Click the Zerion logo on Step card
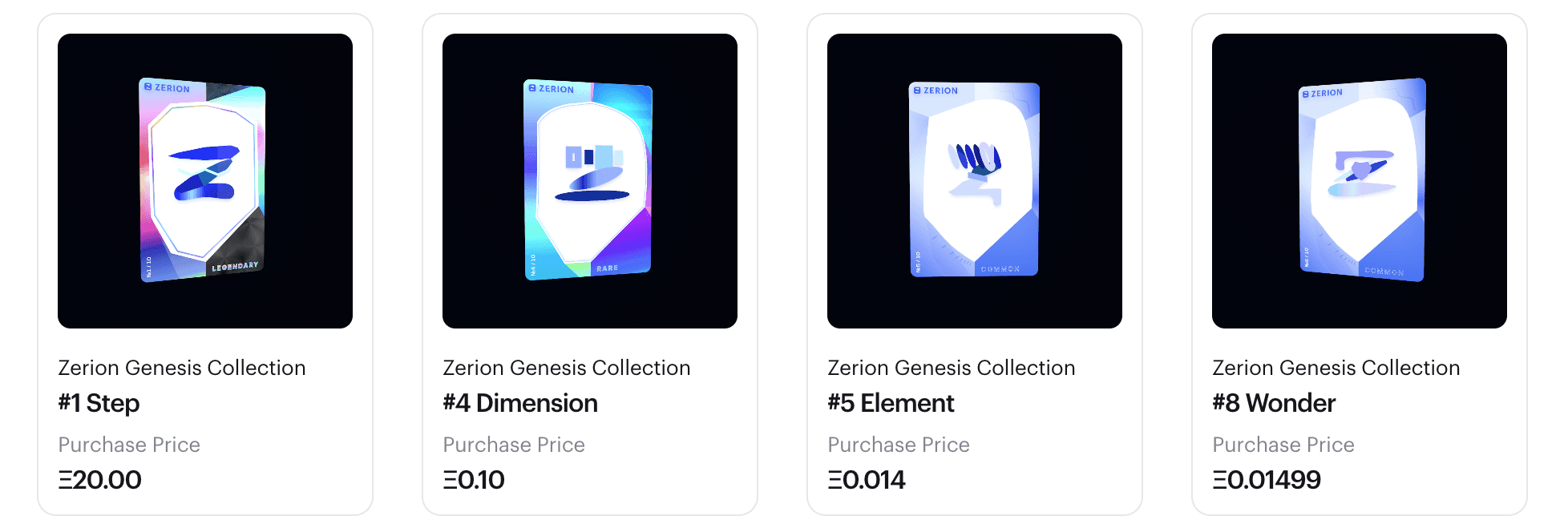The height and width of the screenshot is (532, 1568). [x=167, y=88]
